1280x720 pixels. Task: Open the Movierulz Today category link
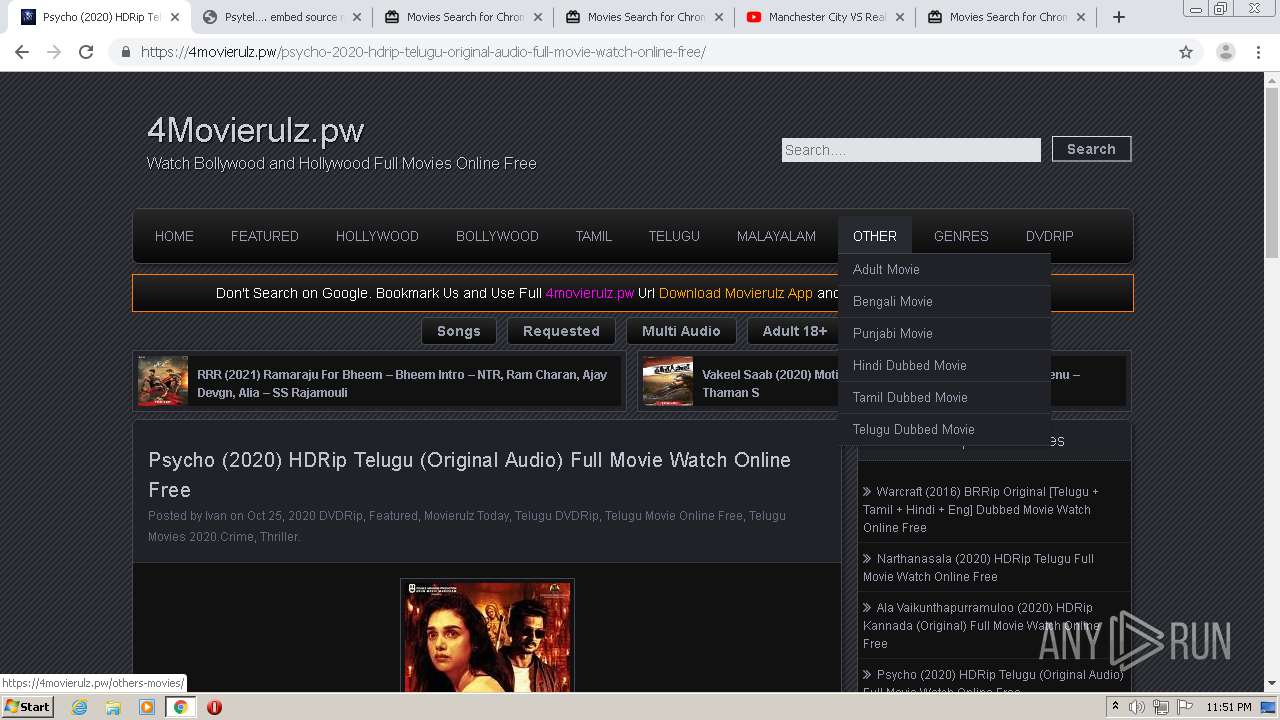click(466, 516)
